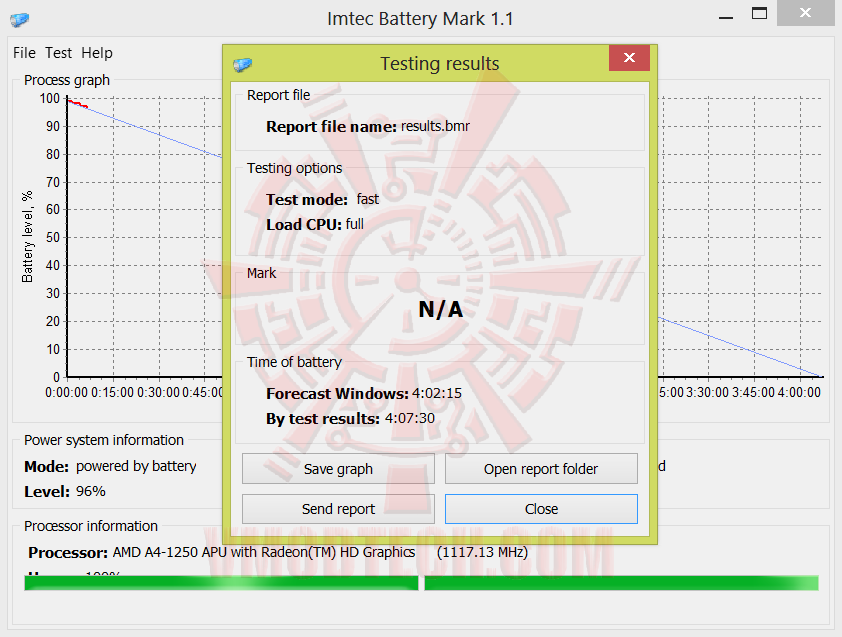Screen dimensions: 842x637
Task: Click the report file name results.bmr
Action: click(x=435, y=126)
